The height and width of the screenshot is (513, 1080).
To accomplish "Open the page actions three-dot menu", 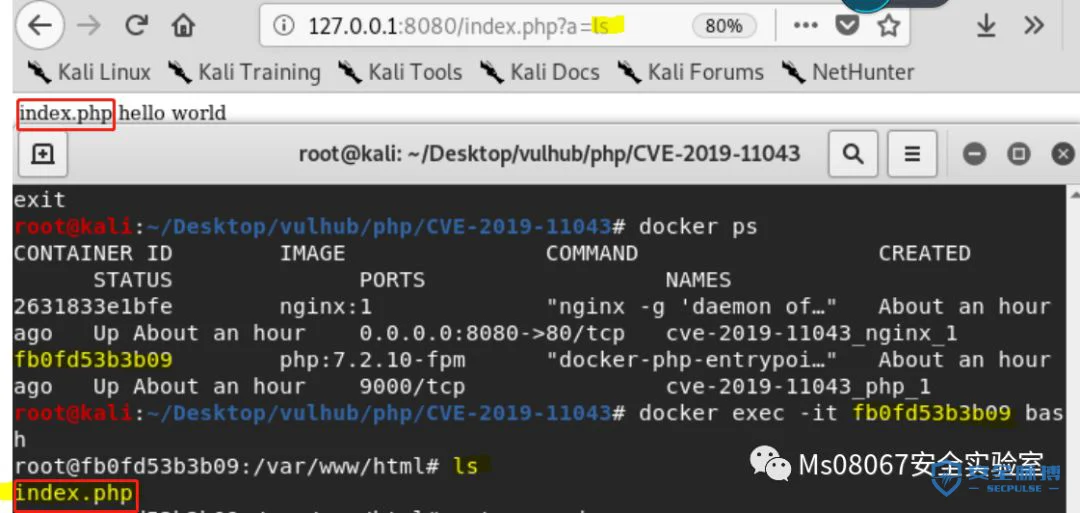I will (805, 26).
